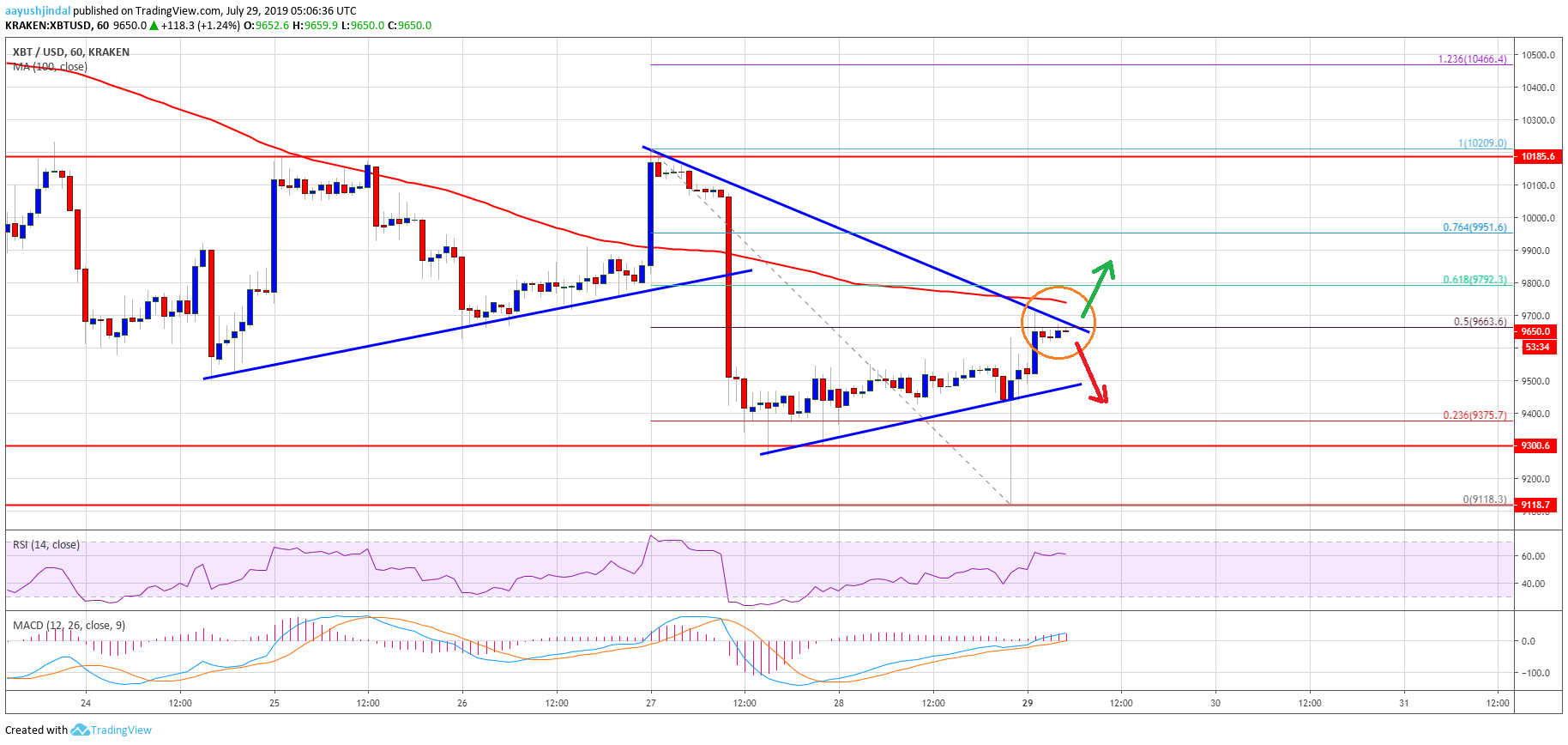The width and height of the screenshot is (1568, 745).
Task: Click the MACD 0.0 axis value
Action: tap(1529, 641)
